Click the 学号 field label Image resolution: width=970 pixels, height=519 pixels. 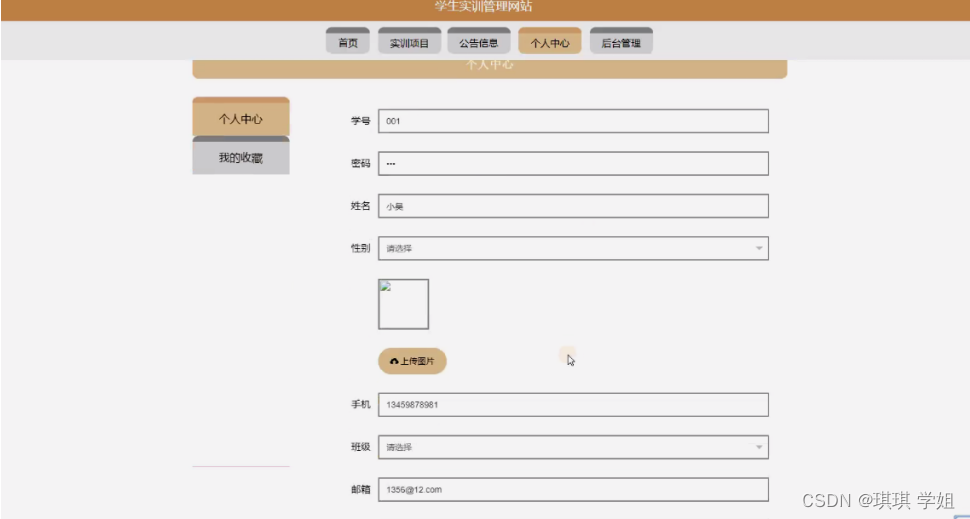coord(360,121)
